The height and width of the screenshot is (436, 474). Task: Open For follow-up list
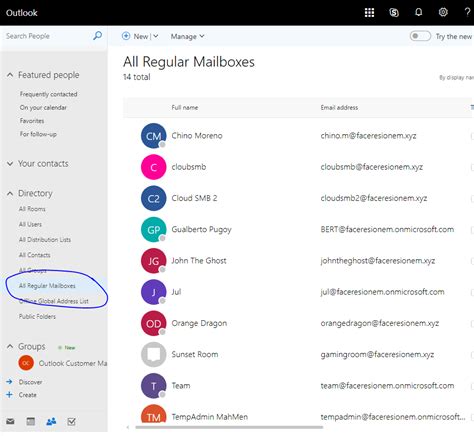[x=38, y=134]
